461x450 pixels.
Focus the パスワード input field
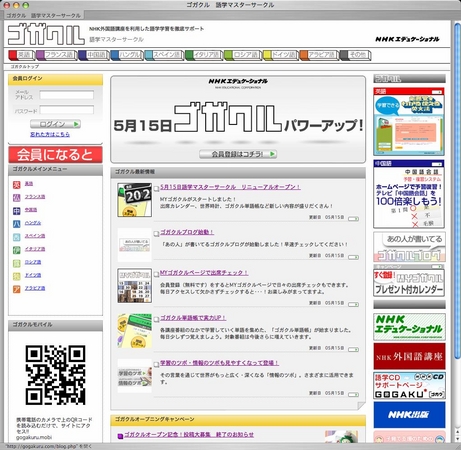67,110
